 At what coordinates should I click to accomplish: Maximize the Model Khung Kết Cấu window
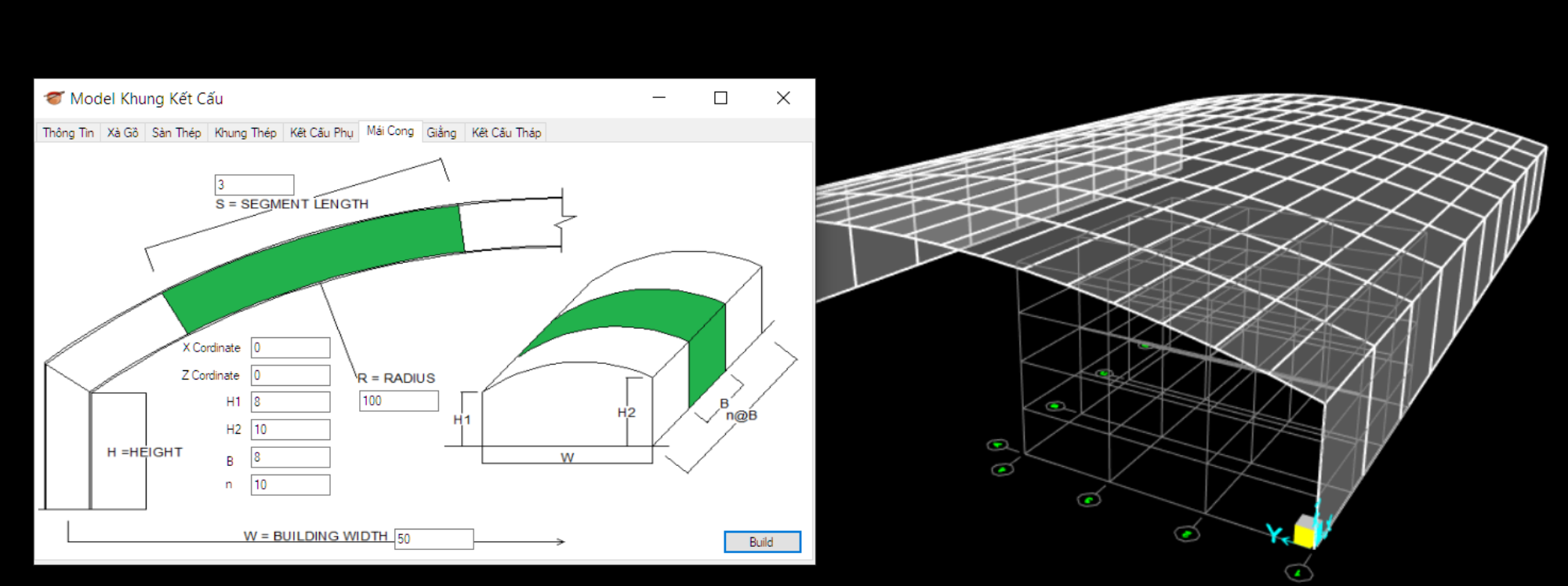click(x=720, y=98)
